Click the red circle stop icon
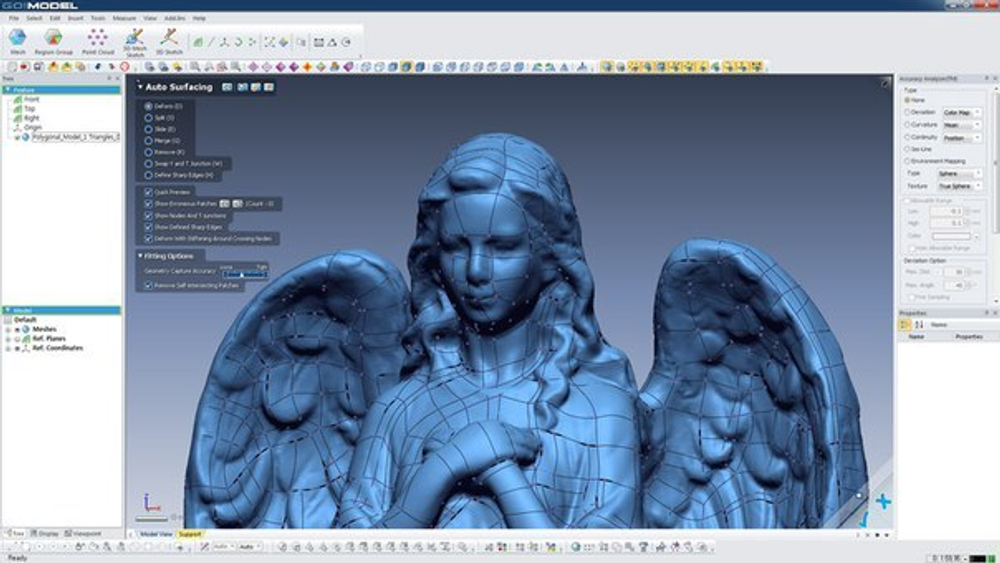The height and width of the screenshot is (563, 1000). [125, 66]
